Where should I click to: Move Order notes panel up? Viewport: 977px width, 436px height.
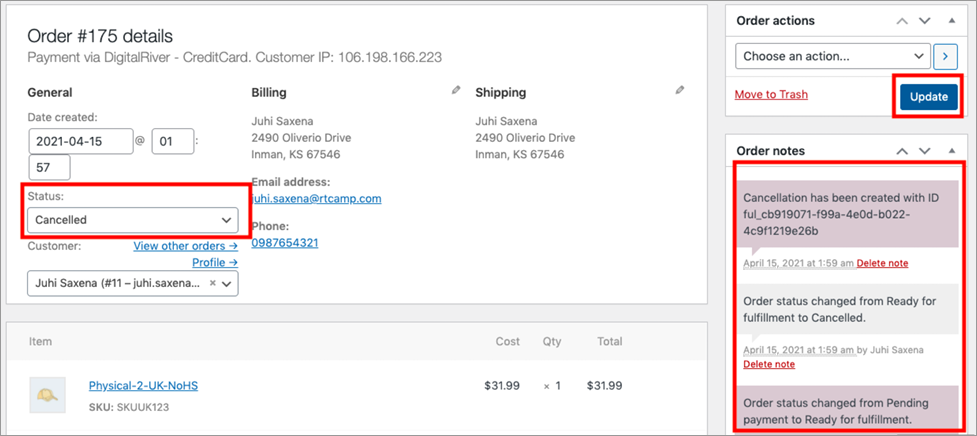click(902, 151)
